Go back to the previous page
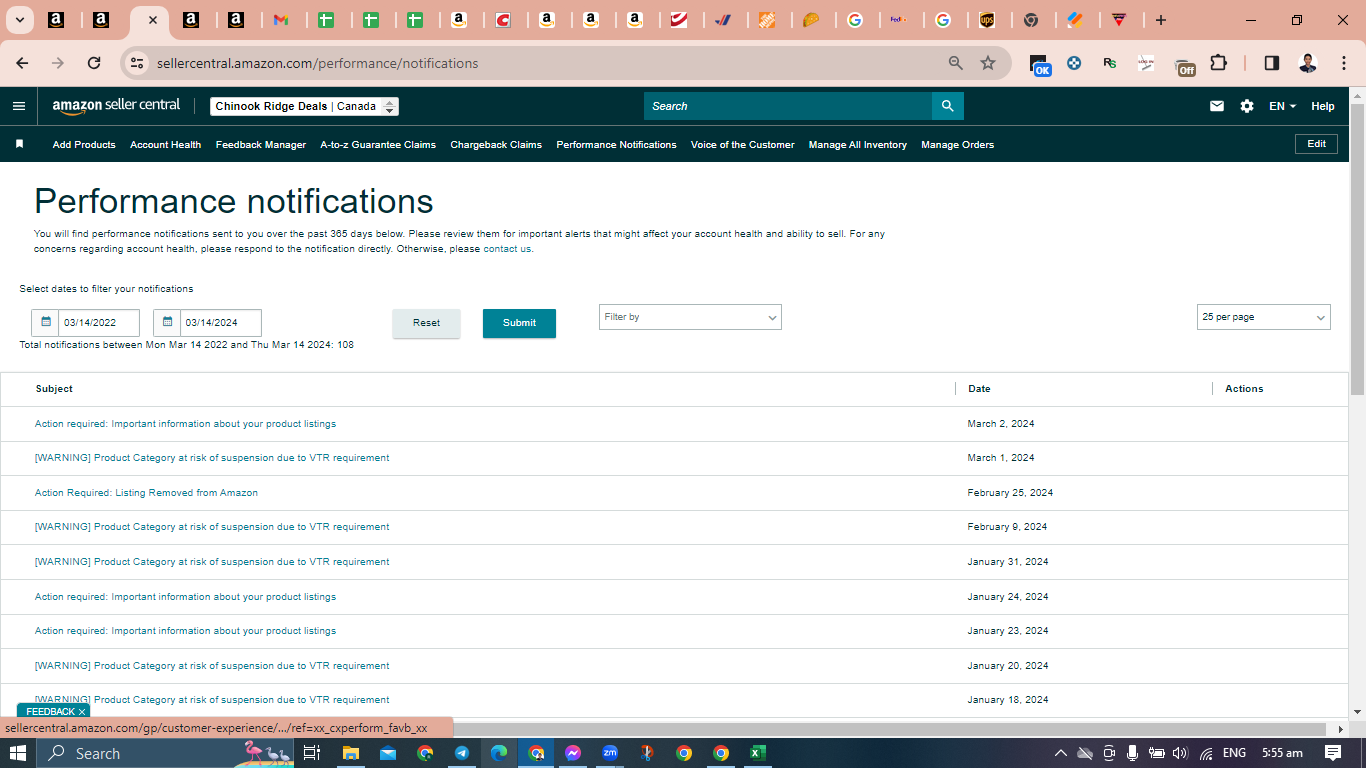The width and height of the screenshot is (1366, 768). tap(22, 63)
